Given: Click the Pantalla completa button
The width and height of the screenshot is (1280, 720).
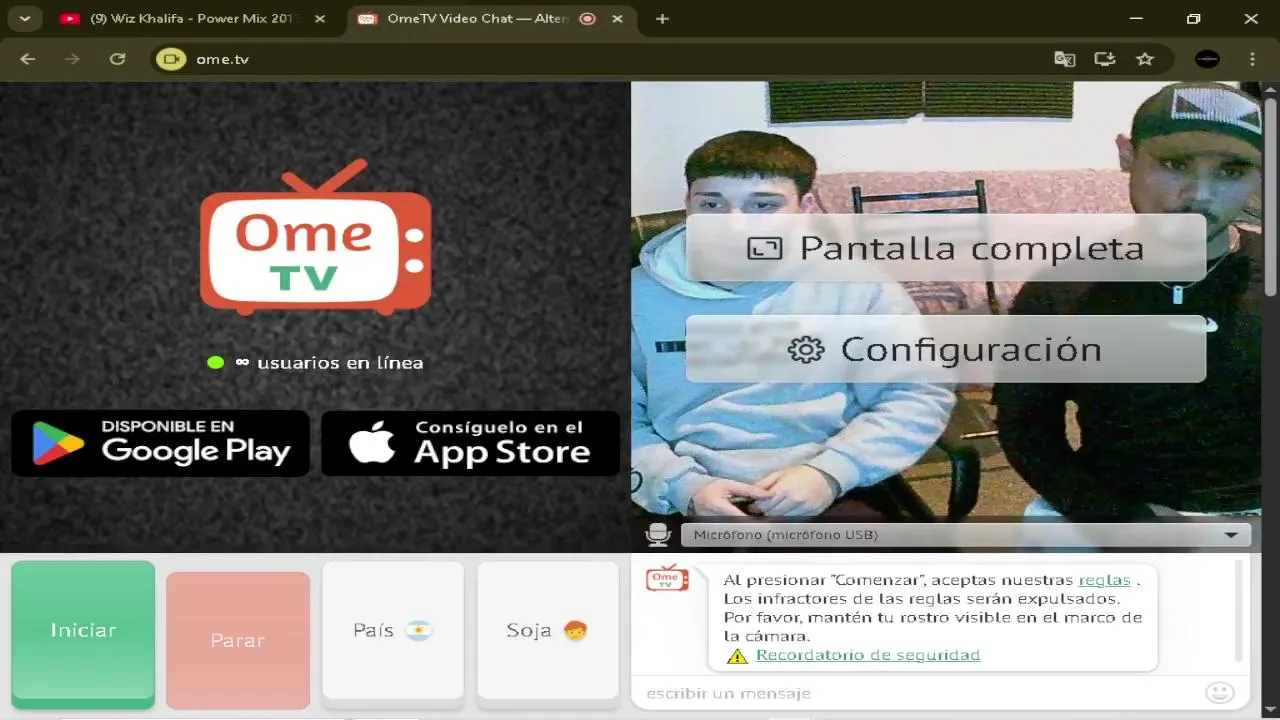Looking at the screenshot, I should [x=946, y=248].
